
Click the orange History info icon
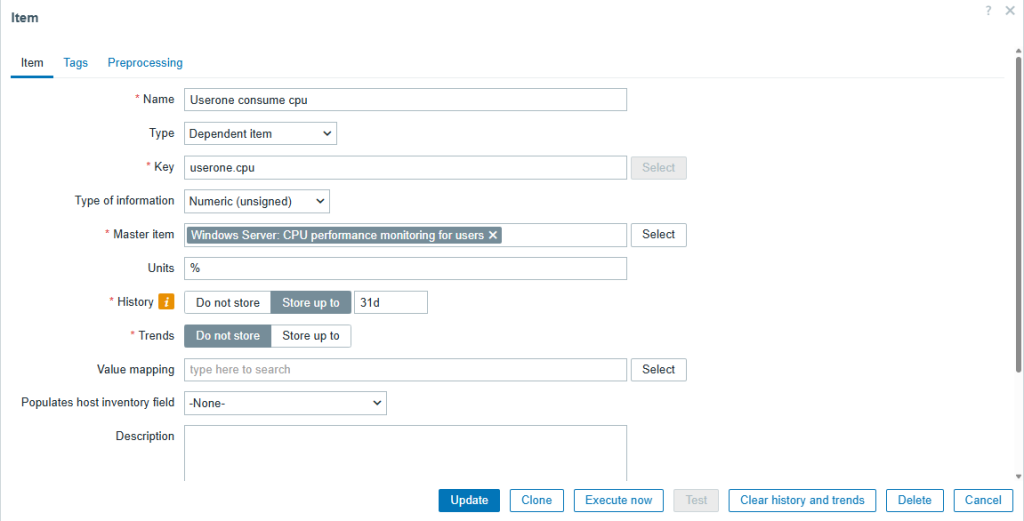[167, 302]
